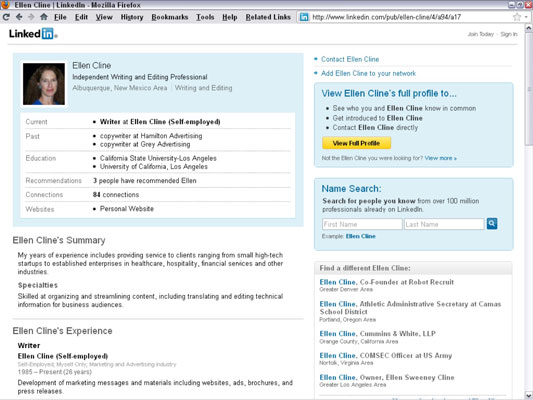Screen dimensions: 533x400
Task: Click the "Specialties" subheading
Action: click(x=38, y=285)
